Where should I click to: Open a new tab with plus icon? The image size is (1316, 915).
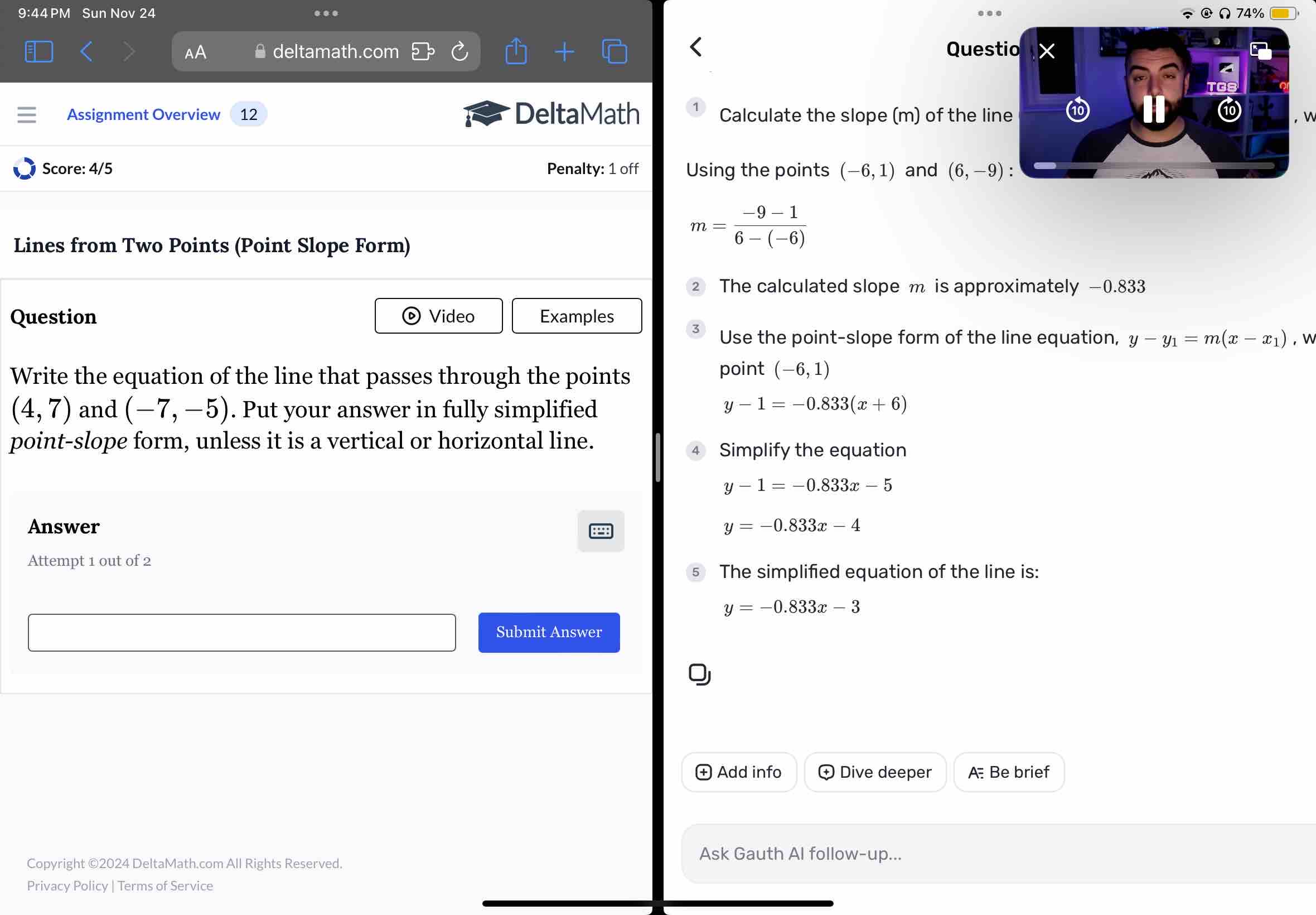point(564,51)
